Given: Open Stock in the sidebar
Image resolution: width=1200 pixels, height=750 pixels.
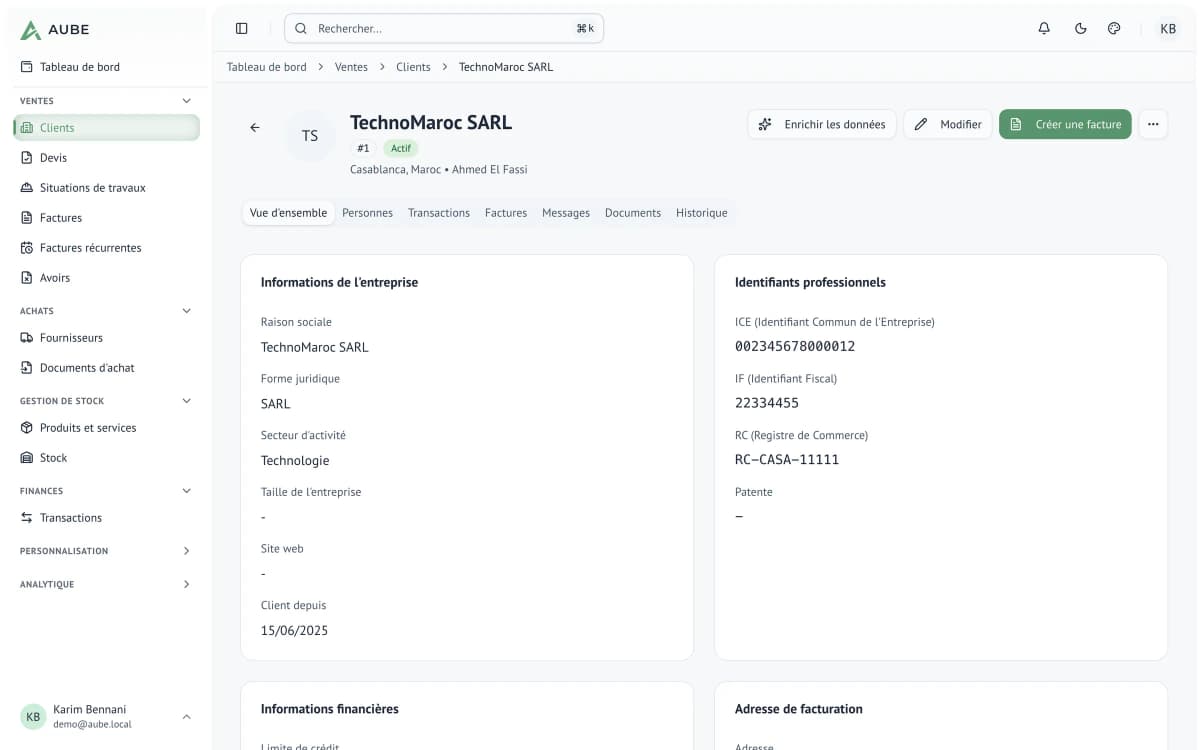Looking at the screenshot, I should point(106,457).
